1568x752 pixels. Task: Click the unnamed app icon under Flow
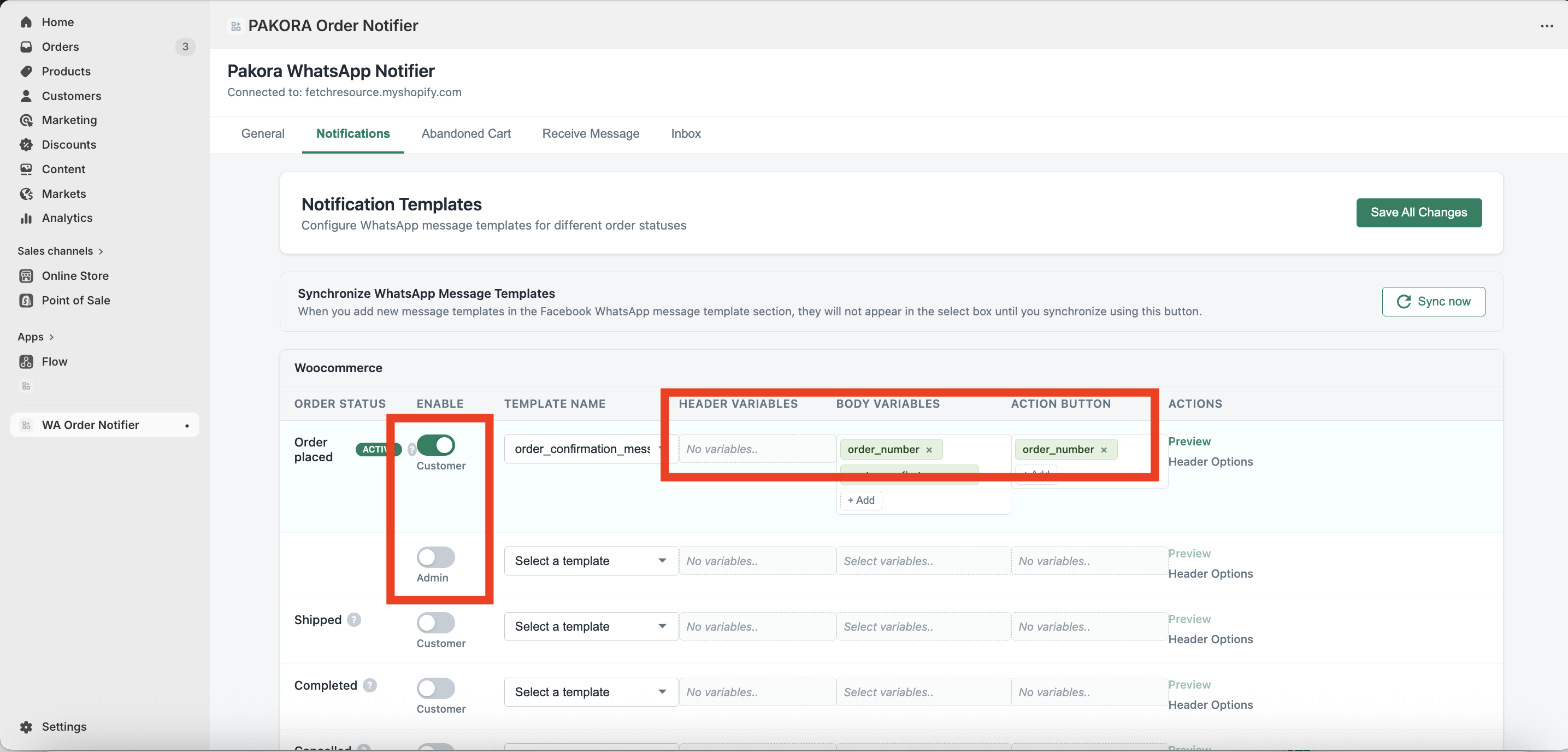(26, 386)
